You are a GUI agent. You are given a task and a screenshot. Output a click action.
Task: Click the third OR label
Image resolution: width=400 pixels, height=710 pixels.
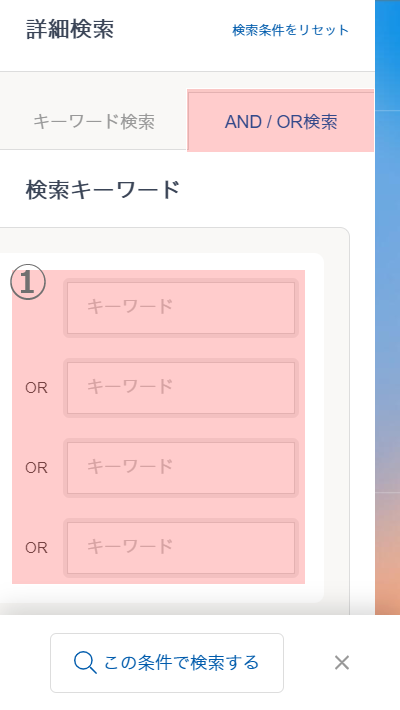click(x=36, y=548)
